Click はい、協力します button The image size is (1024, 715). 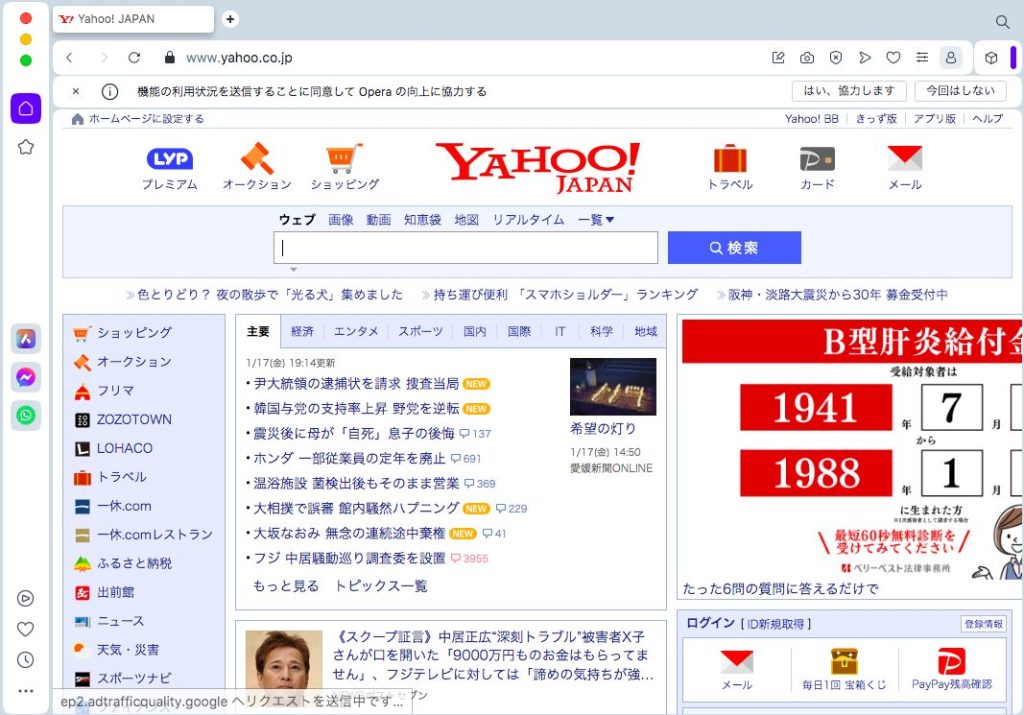pyautogui.click(x=849, y=91)
